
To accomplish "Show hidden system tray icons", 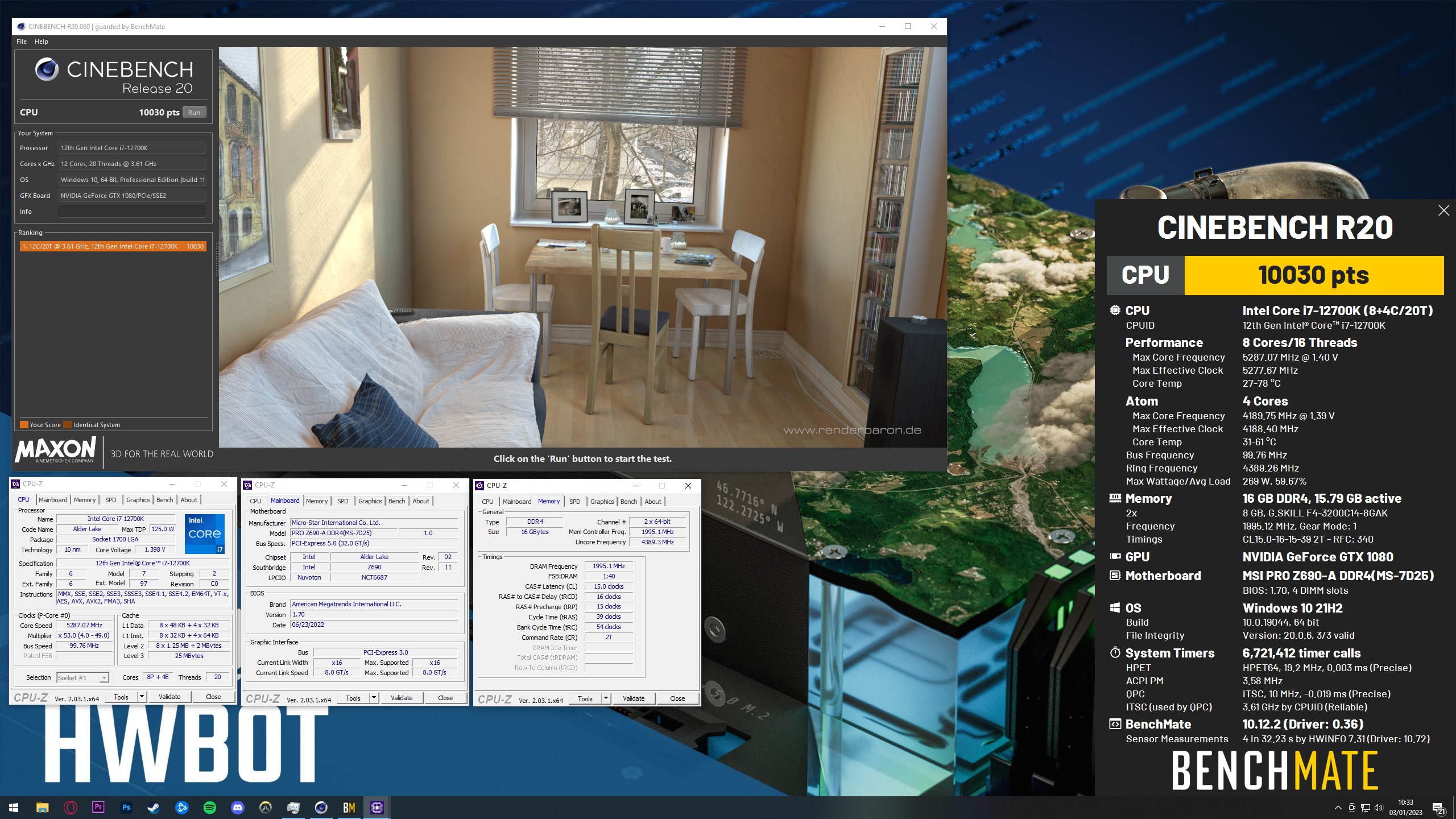I will 1338,808.
